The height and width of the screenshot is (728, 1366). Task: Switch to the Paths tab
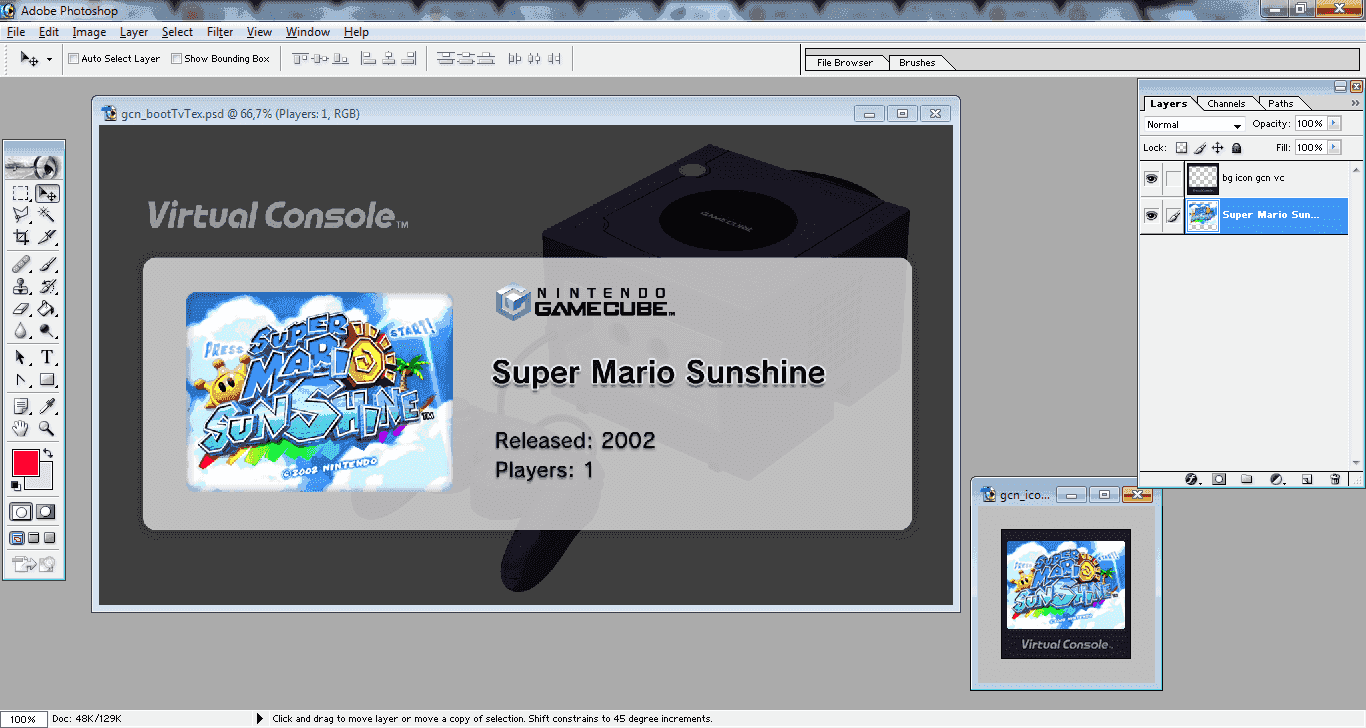click(1281, 104)
